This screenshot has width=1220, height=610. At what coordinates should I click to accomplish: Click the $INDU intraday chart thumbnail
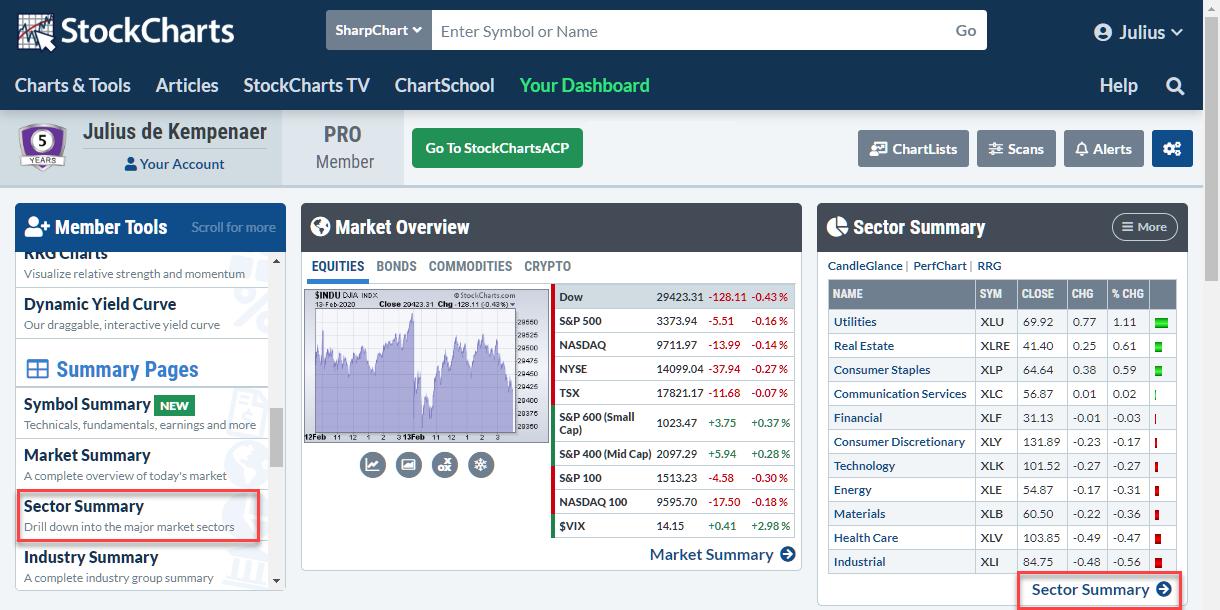(x=428, y=366)
